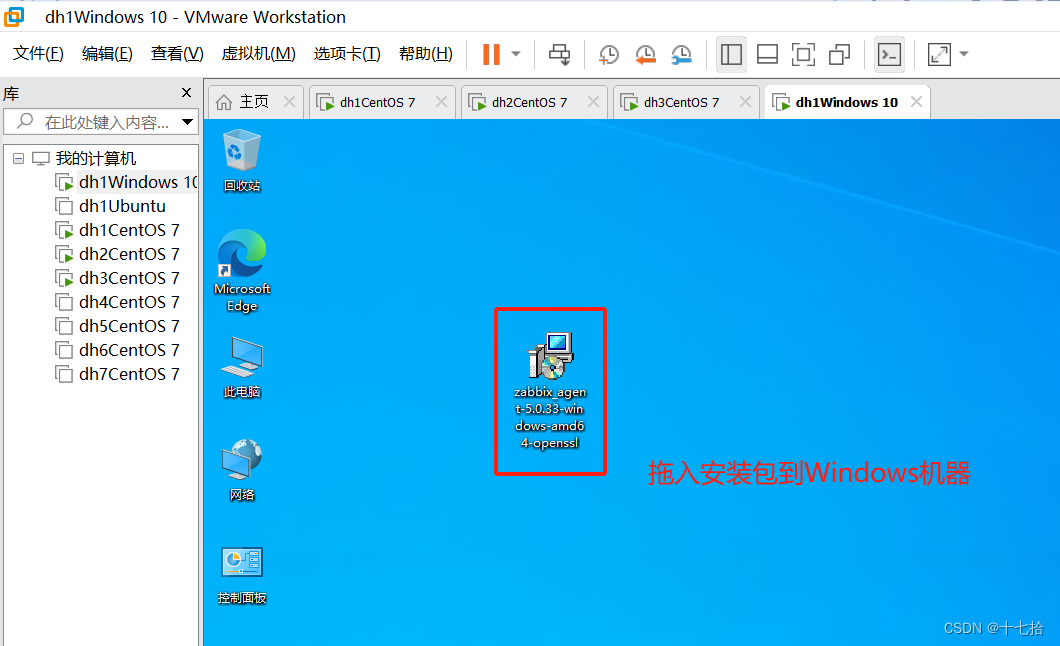Screen dimensions: 1060x646
Task: Close the dh1Windows 10 tab
Action: tap(917, 101)
